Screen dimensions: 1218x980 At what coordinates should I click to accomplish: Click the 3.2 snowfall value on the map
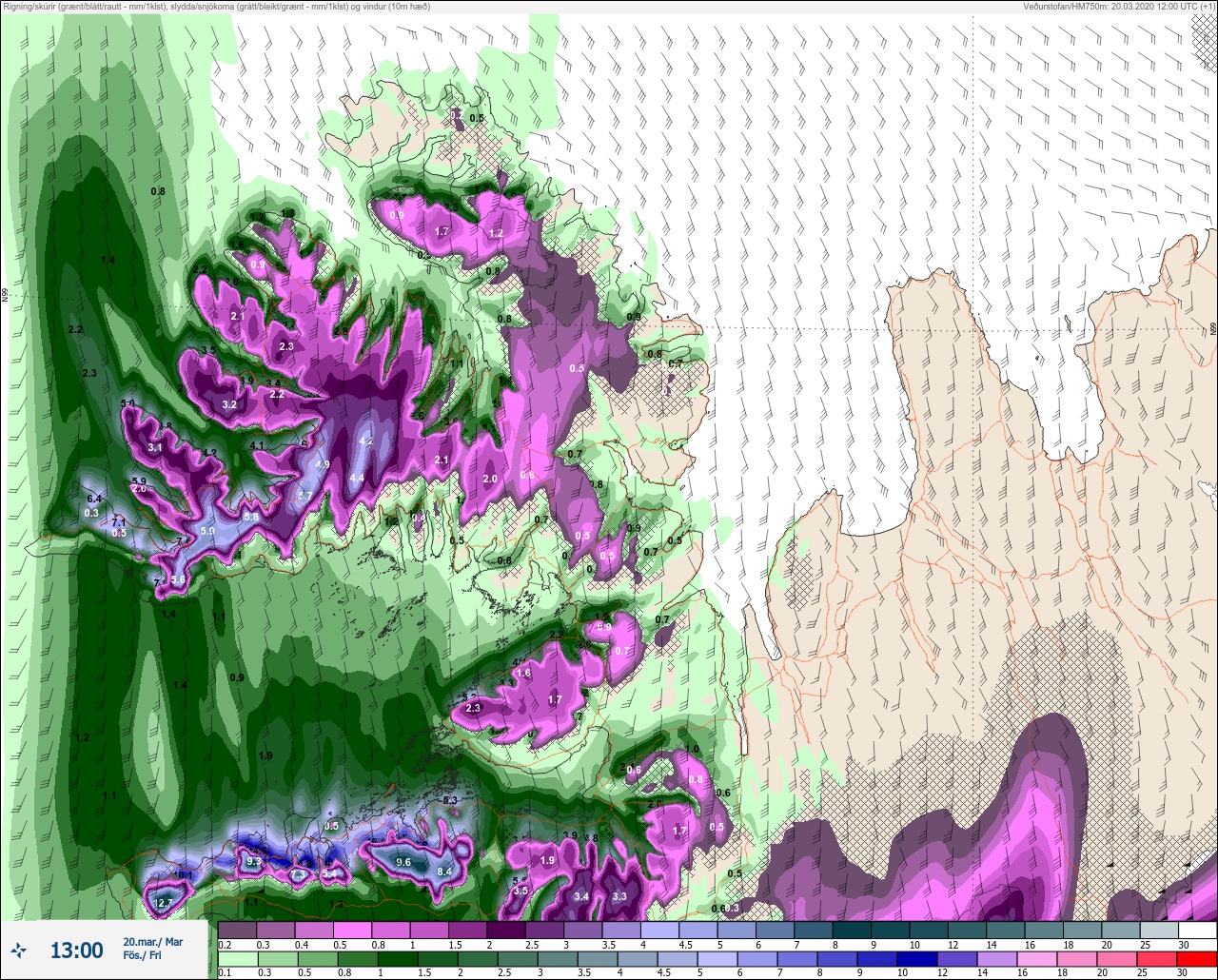point(229,404)
